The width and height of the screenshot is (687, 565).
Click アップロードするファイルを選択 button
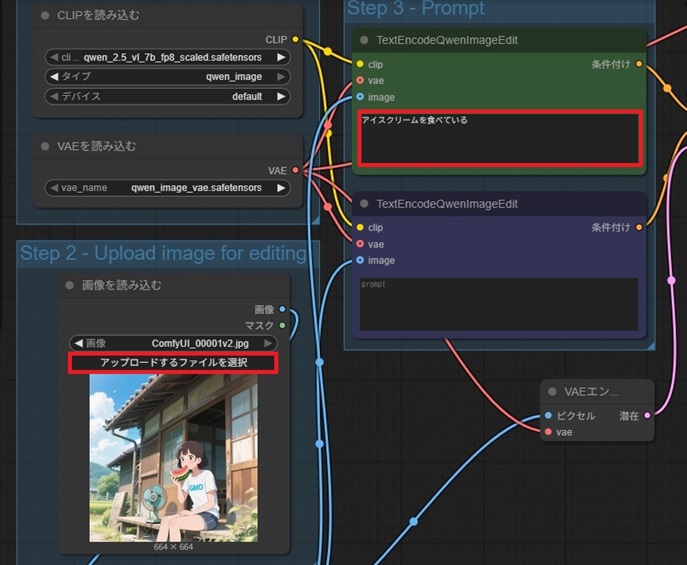173,362
